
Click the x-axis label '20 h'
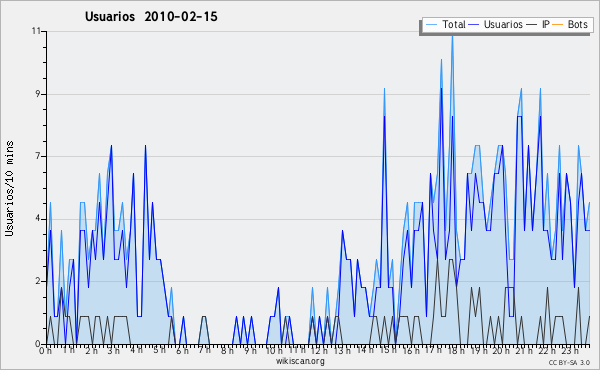click(501, 350)
